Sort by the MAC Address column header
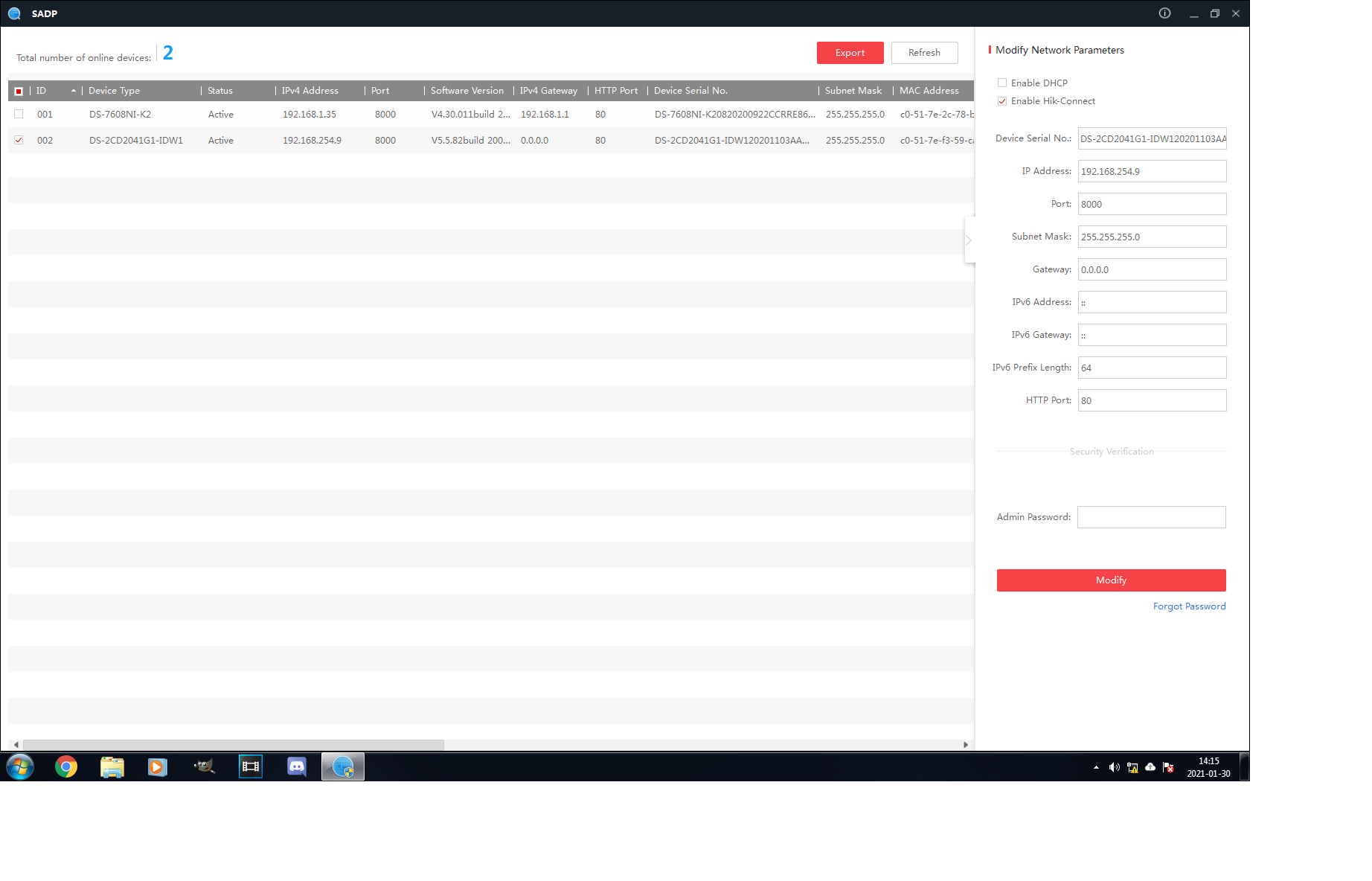Viewport: 1372px width, 881px height. click(929, 91)
